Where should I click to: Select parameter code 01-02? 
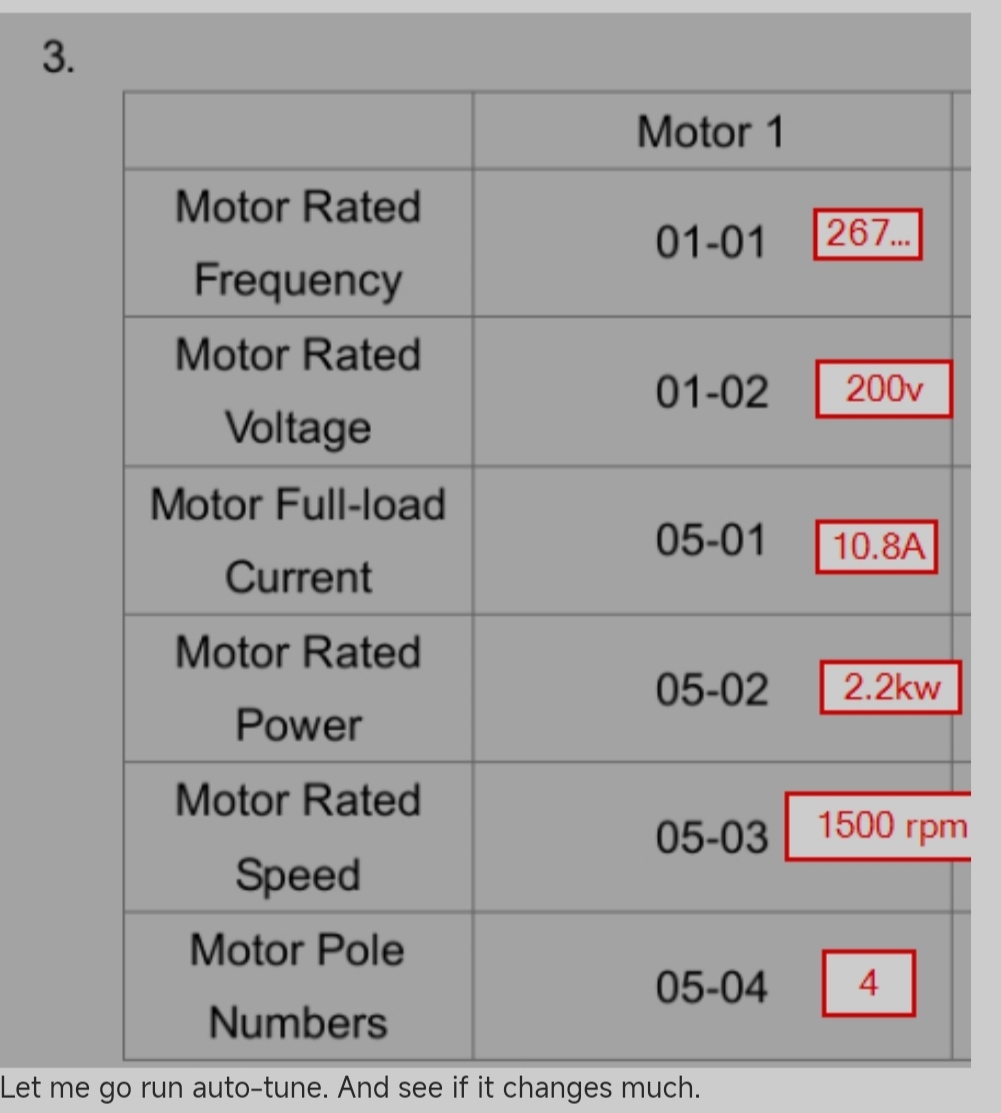[711, 392]
